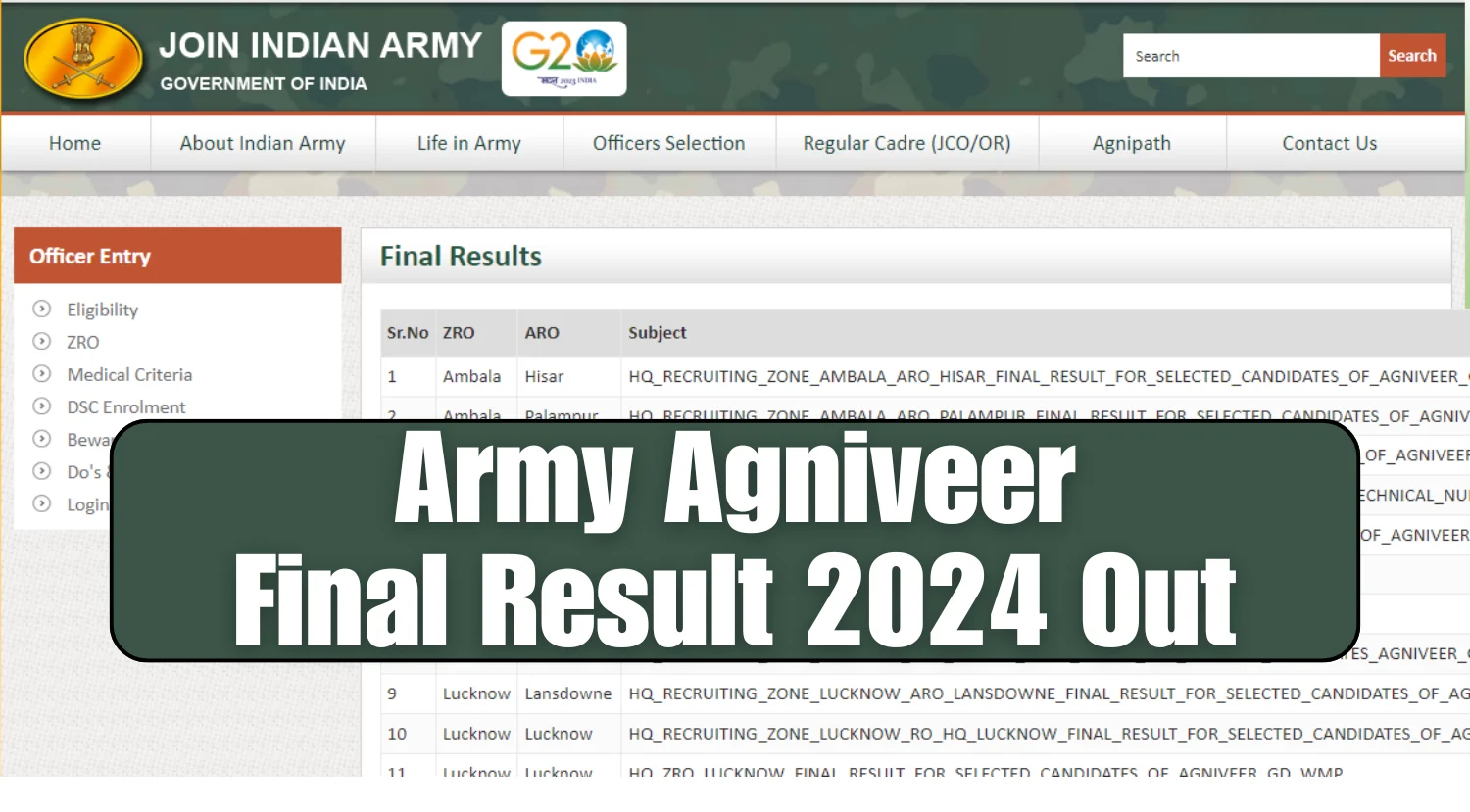Image resolution: width=1470 pixels, height=812 pixels.
Task: Click the Sr.No column header
Action: 408,333
